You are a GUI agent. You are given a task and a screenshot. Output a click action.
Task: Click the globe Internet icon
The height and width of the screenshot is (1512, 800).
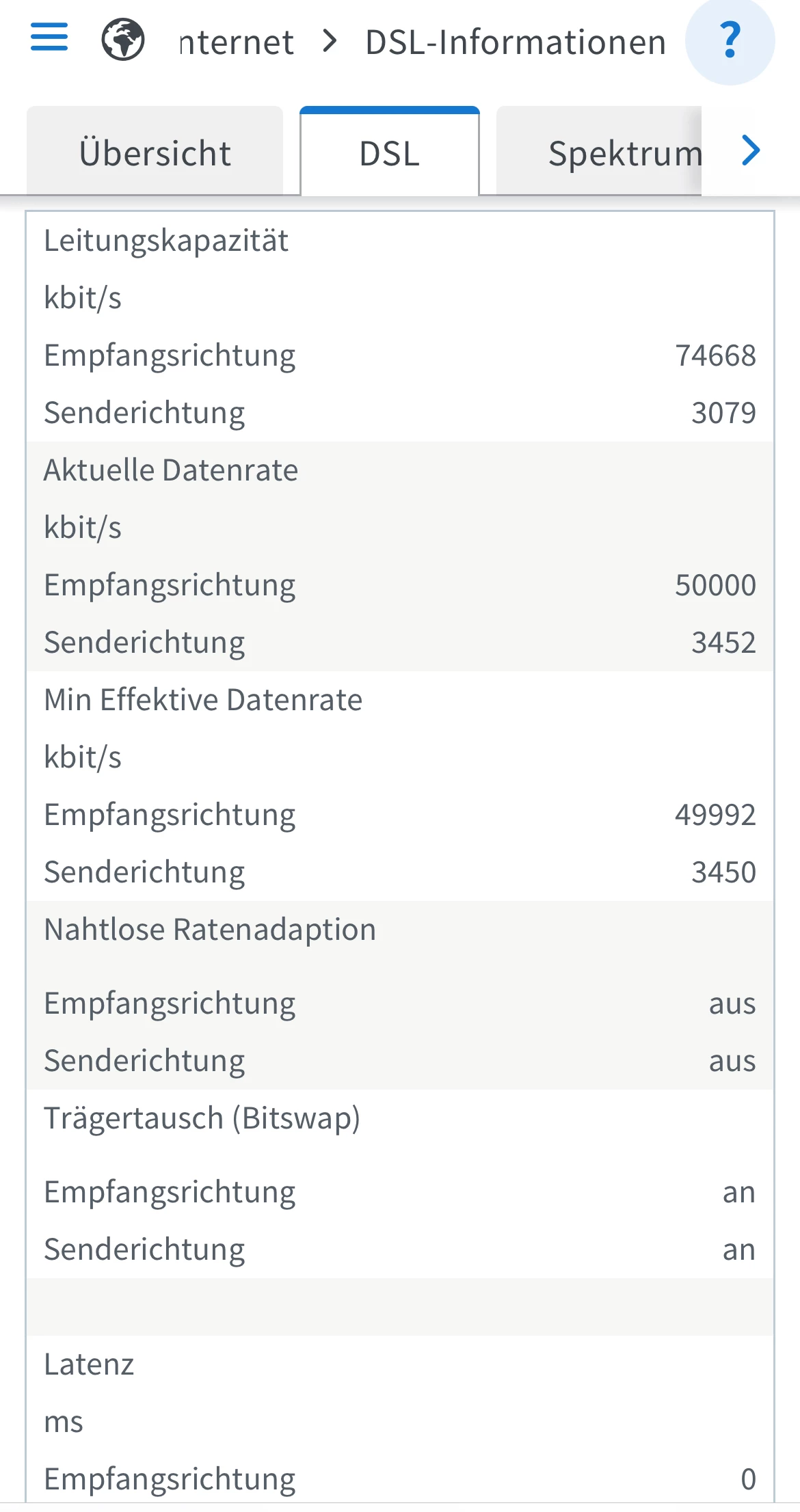coord(123,40)
